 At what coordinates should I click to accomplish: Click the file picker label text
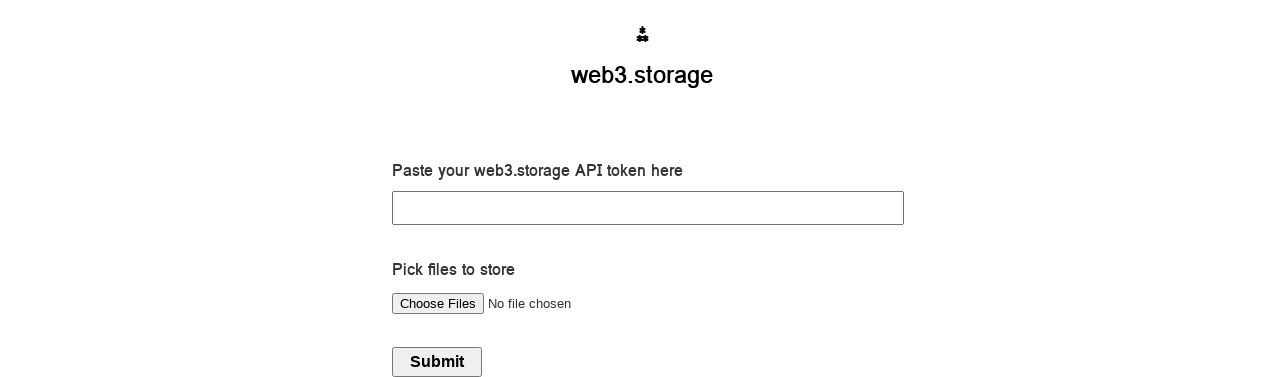[453, 270]
